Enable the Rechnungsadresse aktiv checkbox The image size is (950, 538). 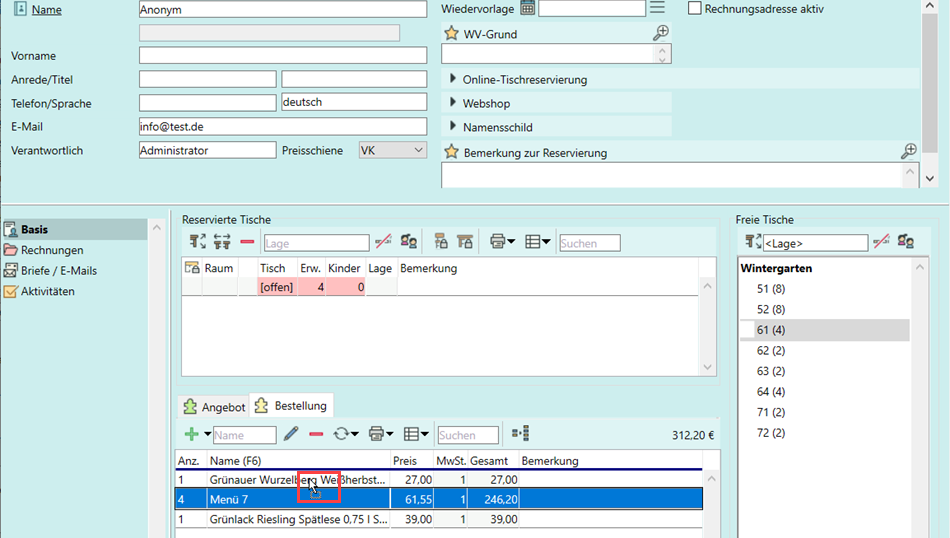(x=695, y=9)
